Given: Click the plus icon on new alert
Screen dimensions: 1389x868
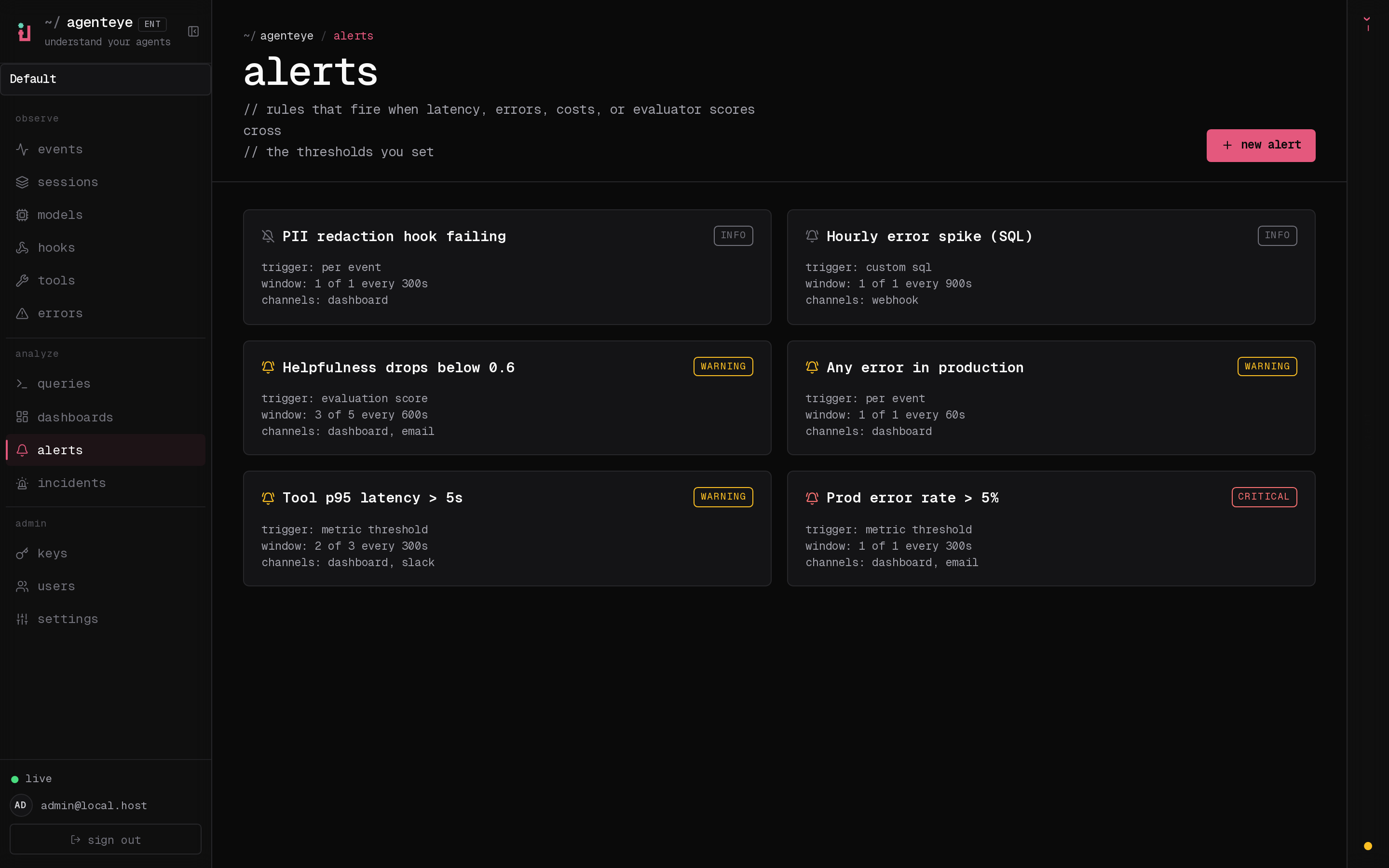Looking at the screenshot, I should pyautogui.click(x=1227, y=145).
